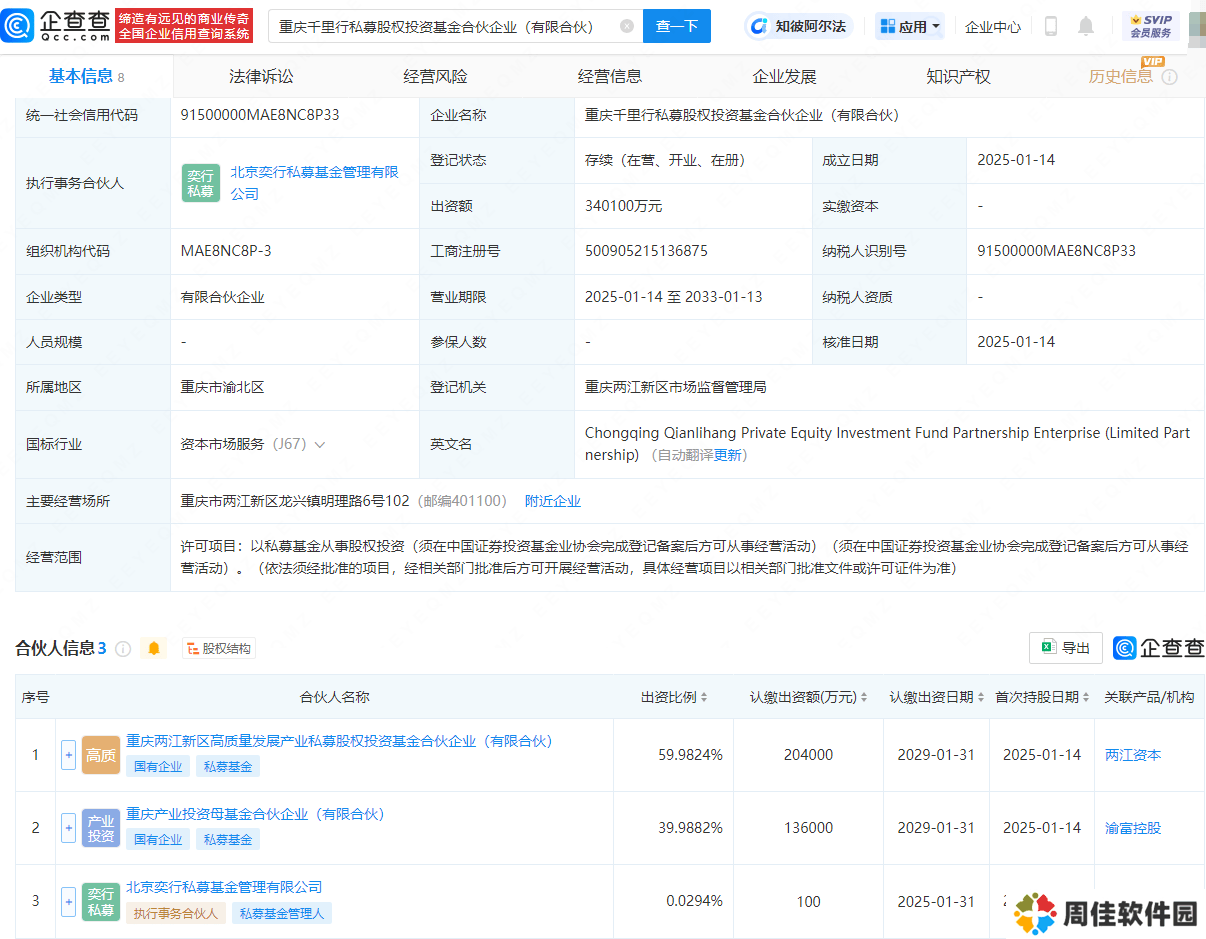This screenshot has height=939, width=1206.
Task: Click the 高质 logo badge in row 1
Action: point(101,755)
